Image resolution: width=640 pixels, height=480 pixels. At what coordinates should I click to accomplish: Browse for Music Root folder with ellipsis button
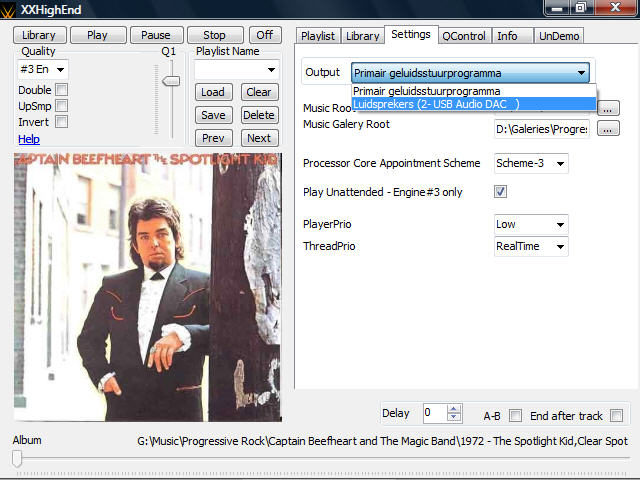(608, 109)
